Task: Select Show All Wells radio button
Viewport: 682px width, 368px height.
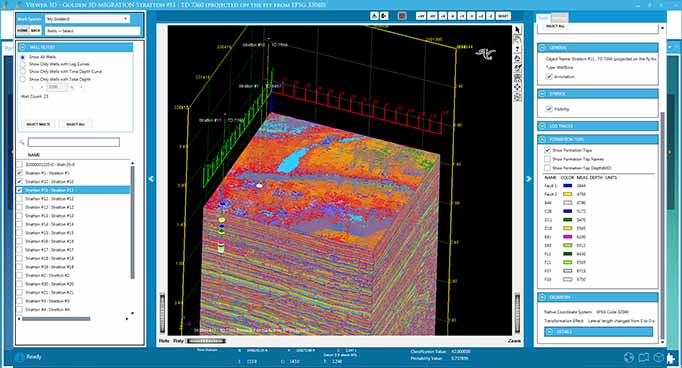Action: (23, 57)
